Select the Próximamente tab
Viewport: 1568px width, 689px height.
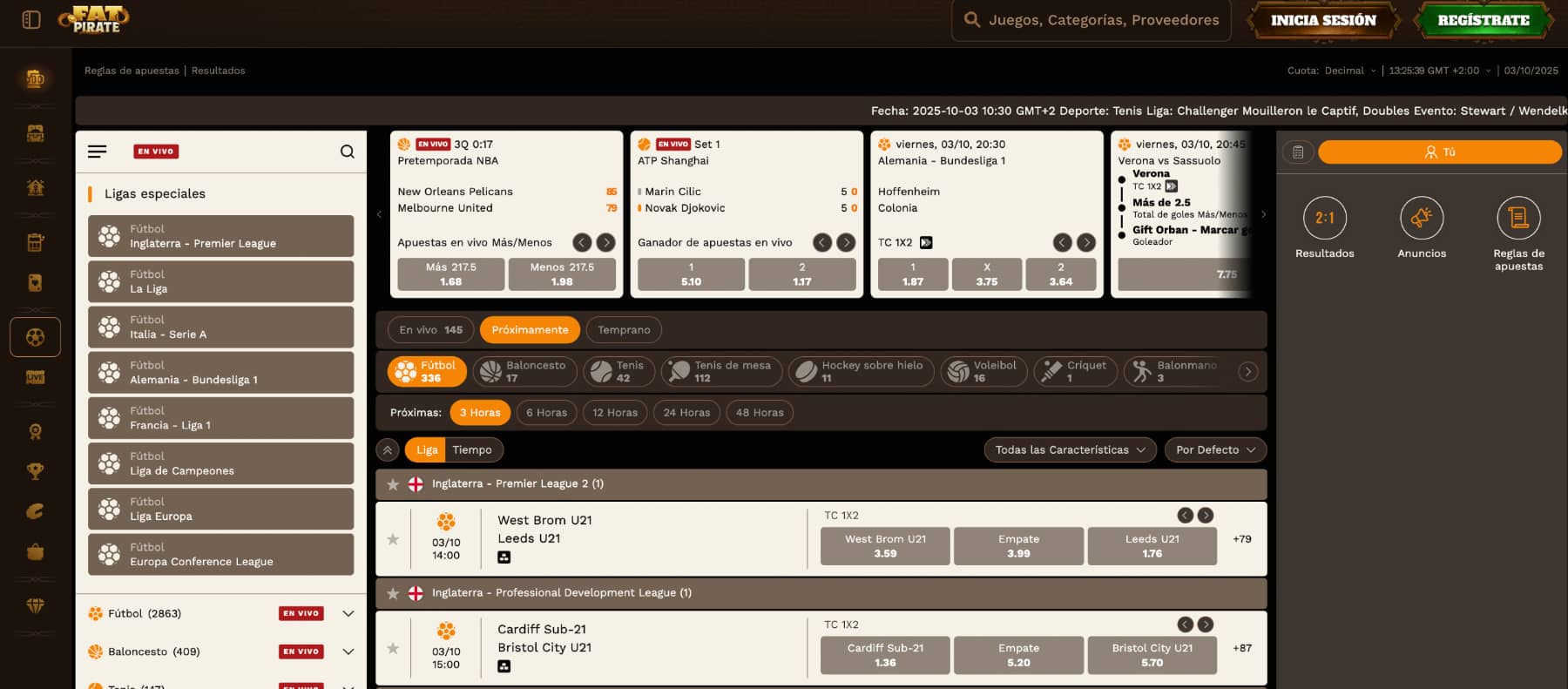pyautogui.click(x=530, y=330)
